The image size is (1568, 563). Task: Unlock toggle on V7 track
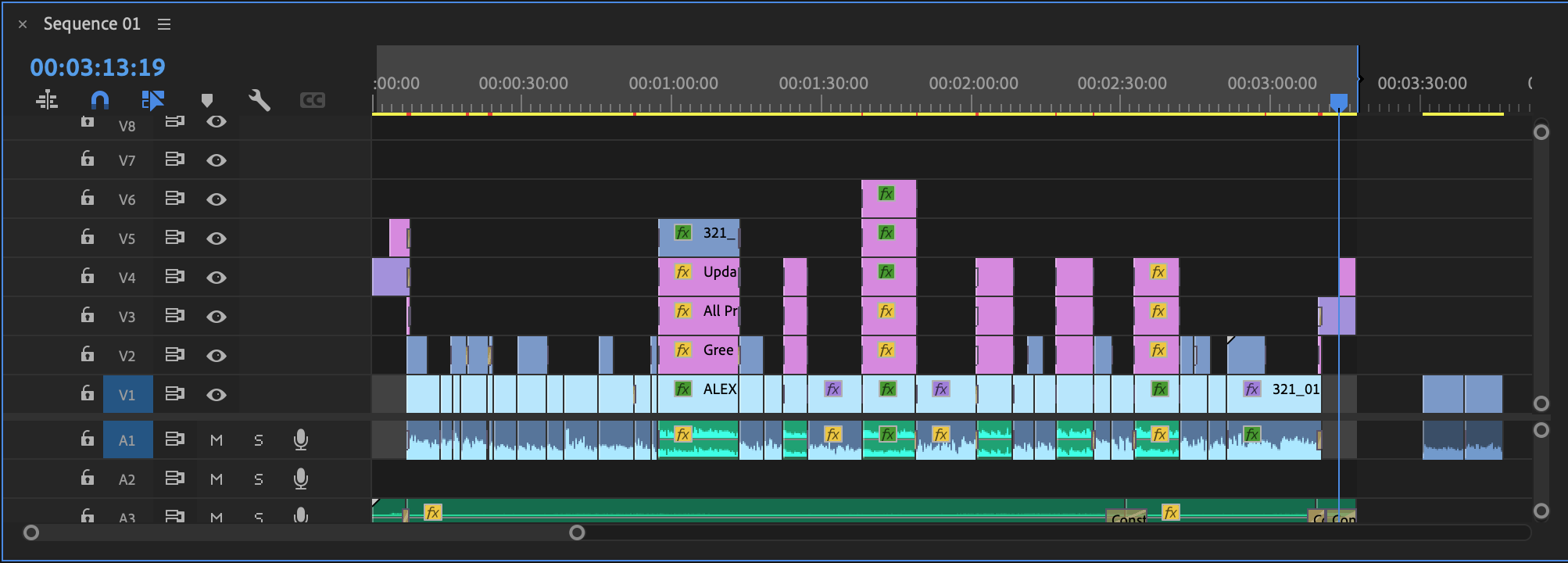87,160
